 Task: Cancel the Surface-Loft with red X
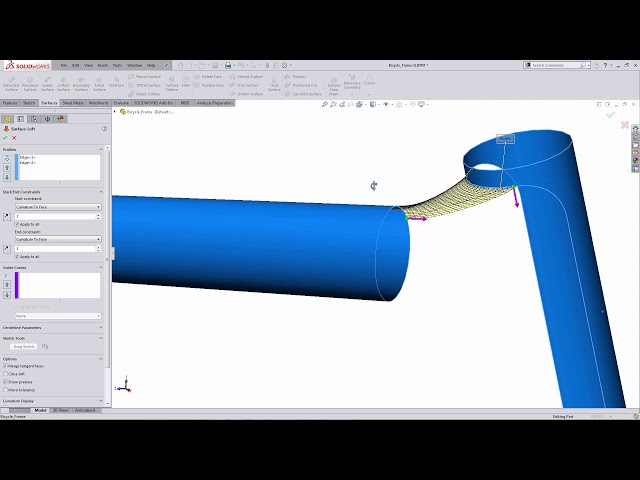[14, 138]
